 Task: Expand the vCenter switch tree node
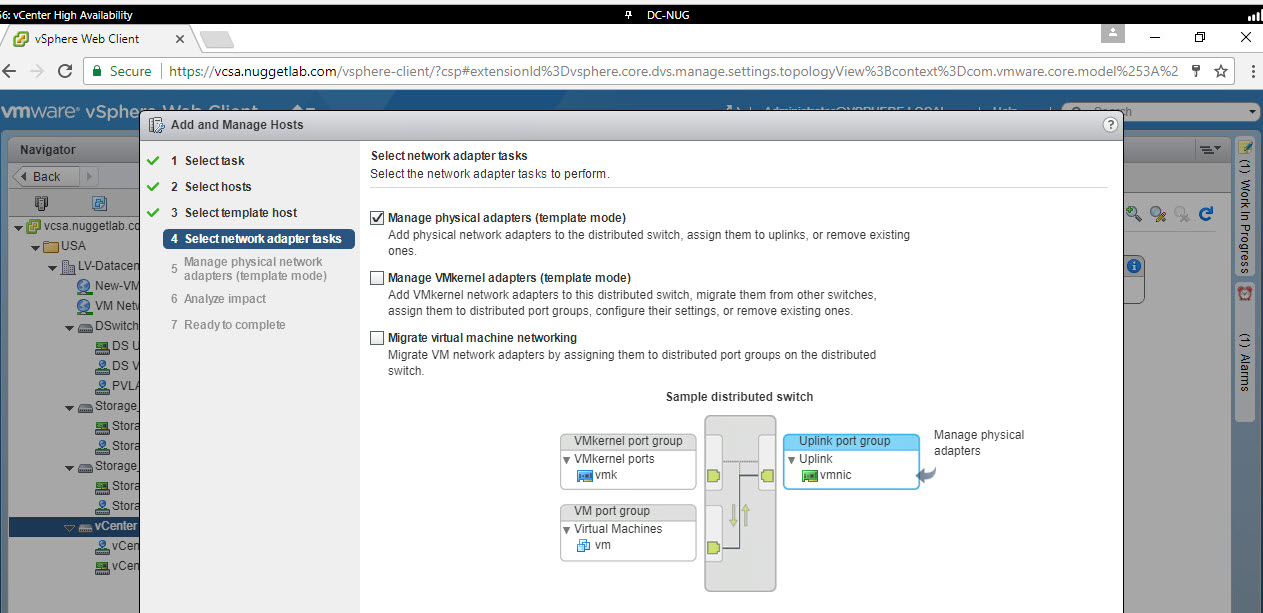coord(69,527)
